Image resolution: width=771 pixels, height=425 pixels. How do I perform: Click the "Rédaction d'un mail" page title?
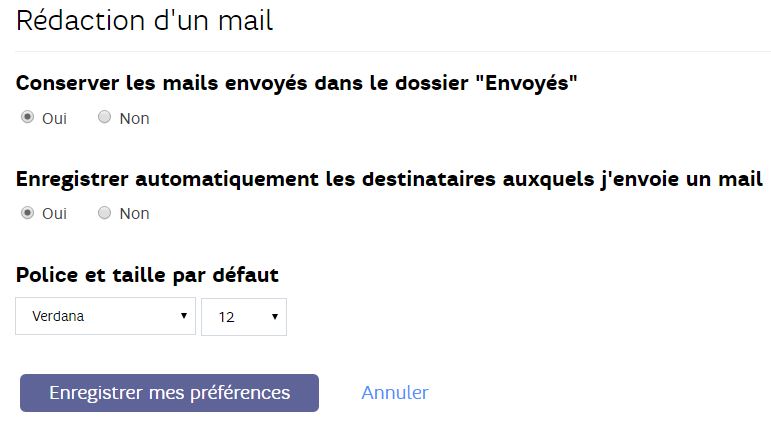145,21
